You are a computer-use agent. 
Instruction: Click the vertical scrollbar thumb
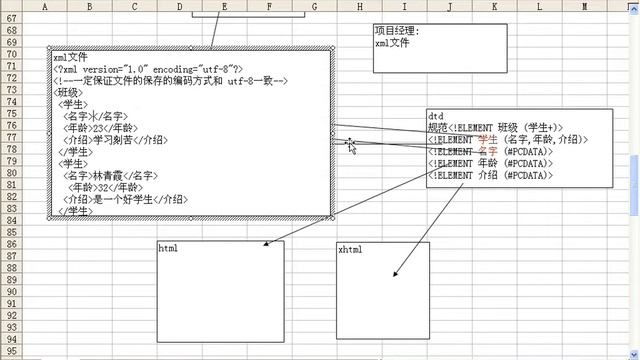pos(634,185)
